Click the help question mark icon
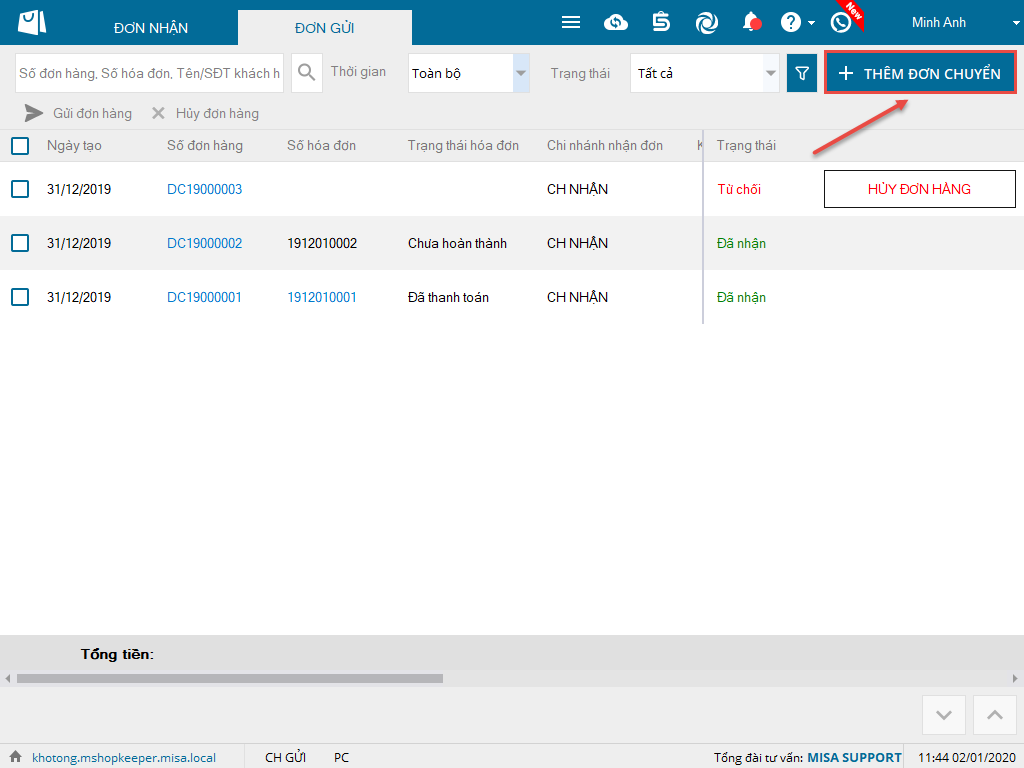This screenshot has width=1024, height=768. 791,22
